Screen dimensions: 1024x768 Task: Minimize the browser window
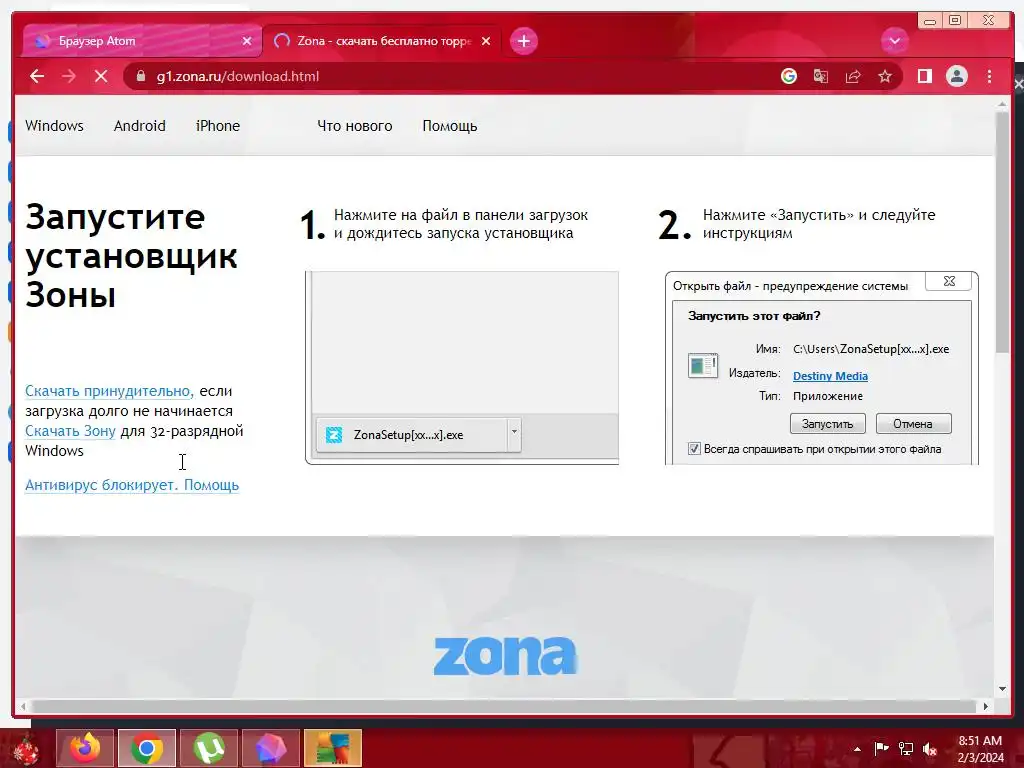tap(930, 21)
